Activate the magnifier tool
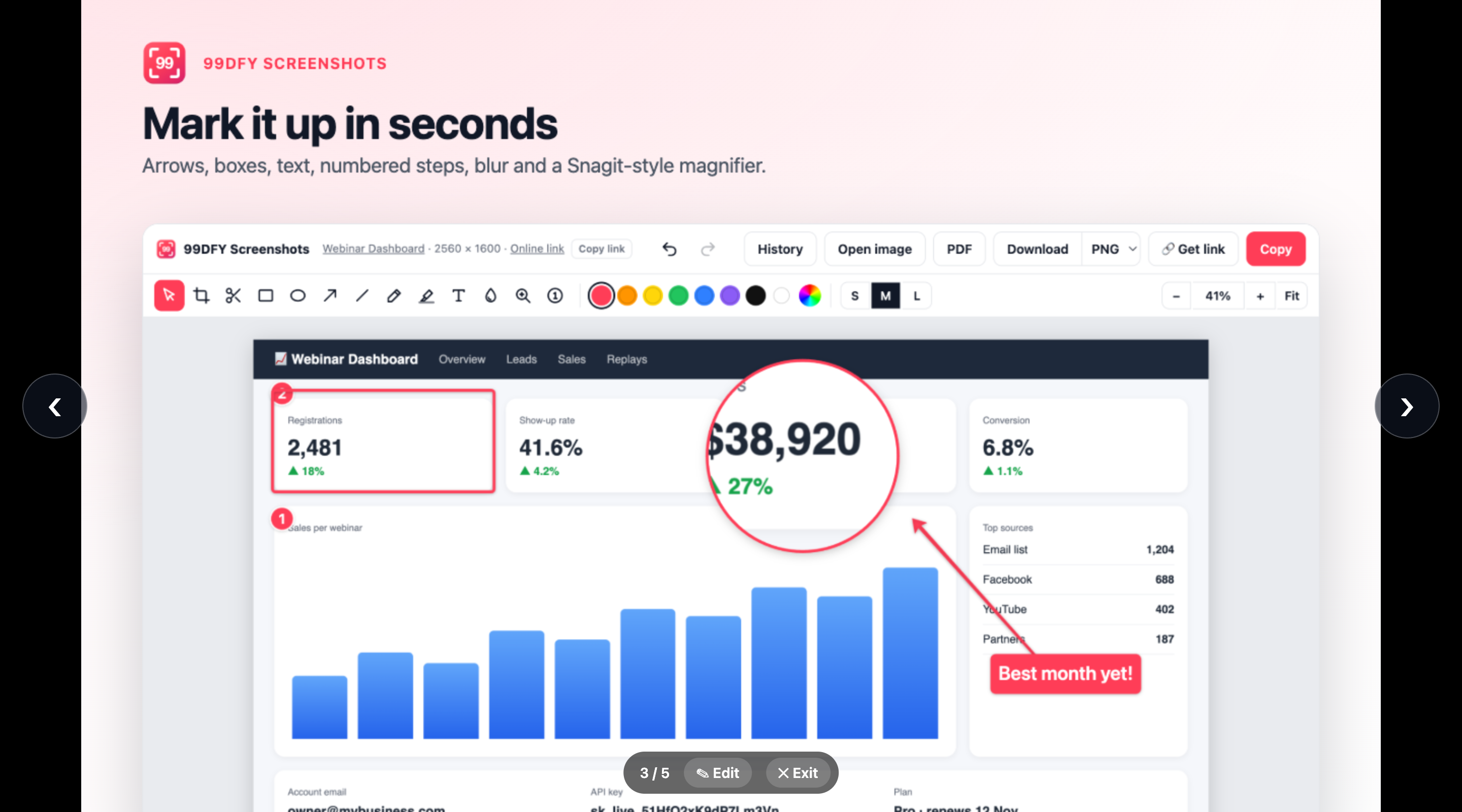This screenshot has width=1462, height=812. tap(523, 296)
